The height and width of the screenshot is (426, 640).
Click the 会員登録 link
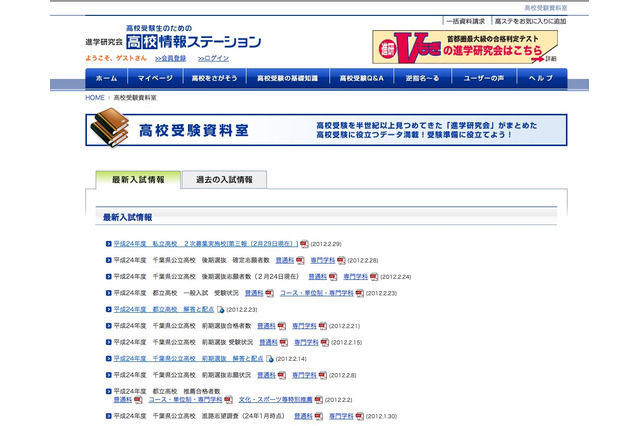point(173,59)
